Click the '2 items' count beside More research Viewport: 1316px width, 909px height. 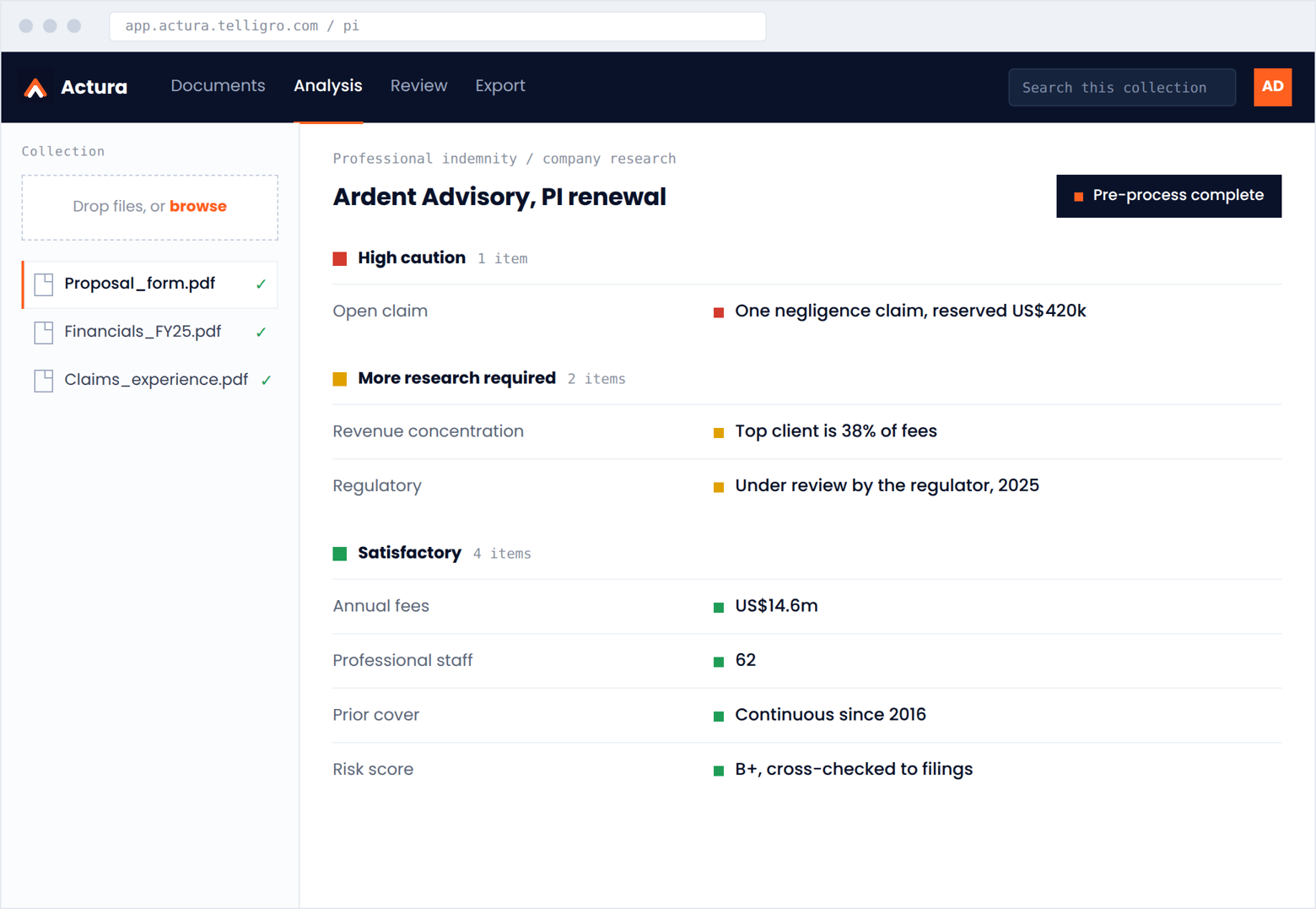coord(596,379)
